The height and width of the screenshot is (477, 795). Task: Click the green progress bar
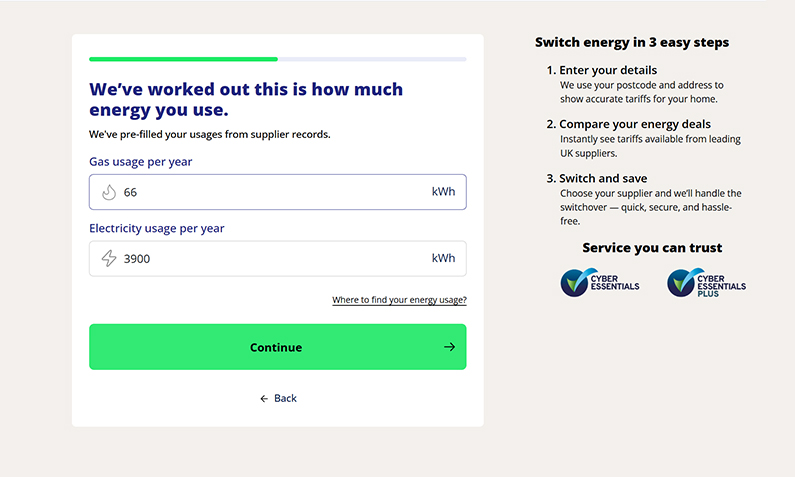183,59
